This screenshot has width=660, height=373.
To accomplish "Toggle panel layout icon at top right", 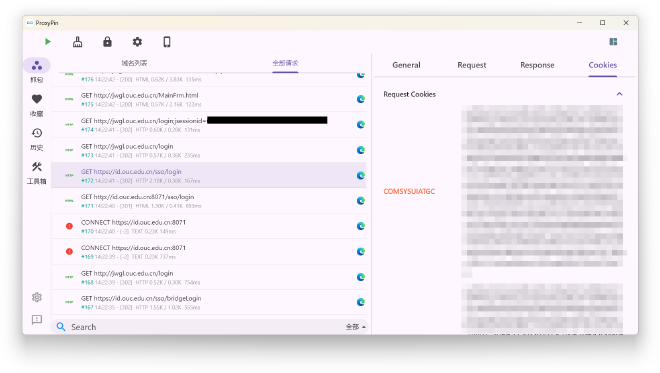I will pyautogui.click(x=613, y=41).
